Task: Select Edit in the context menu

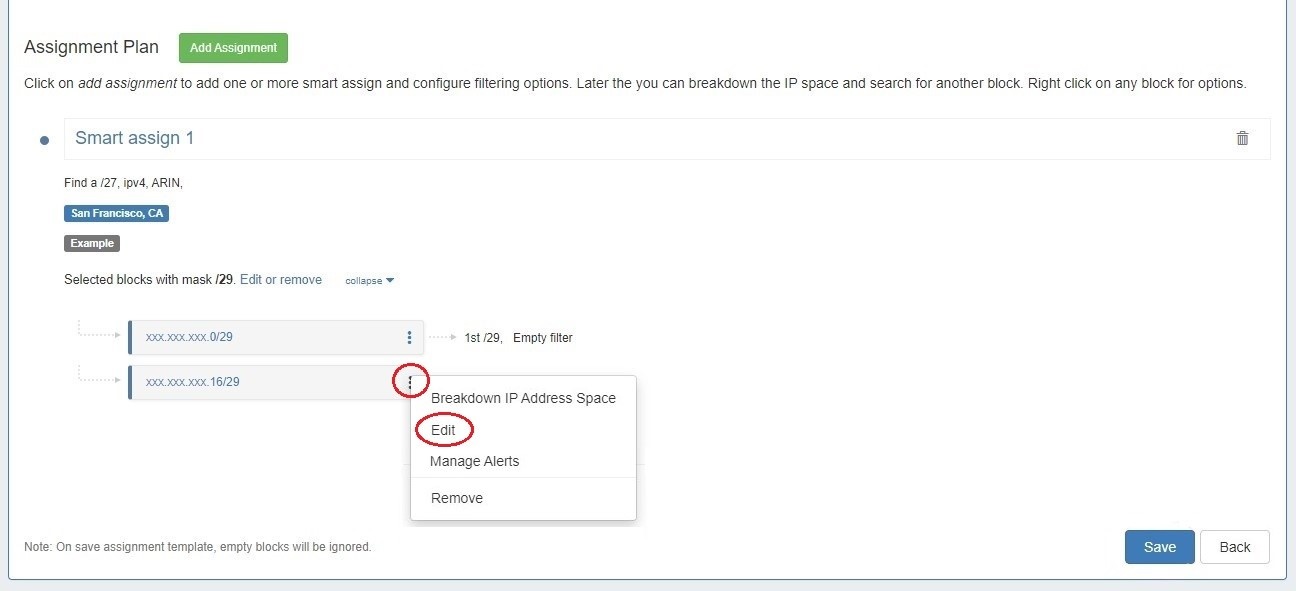Action: (443, 430)
